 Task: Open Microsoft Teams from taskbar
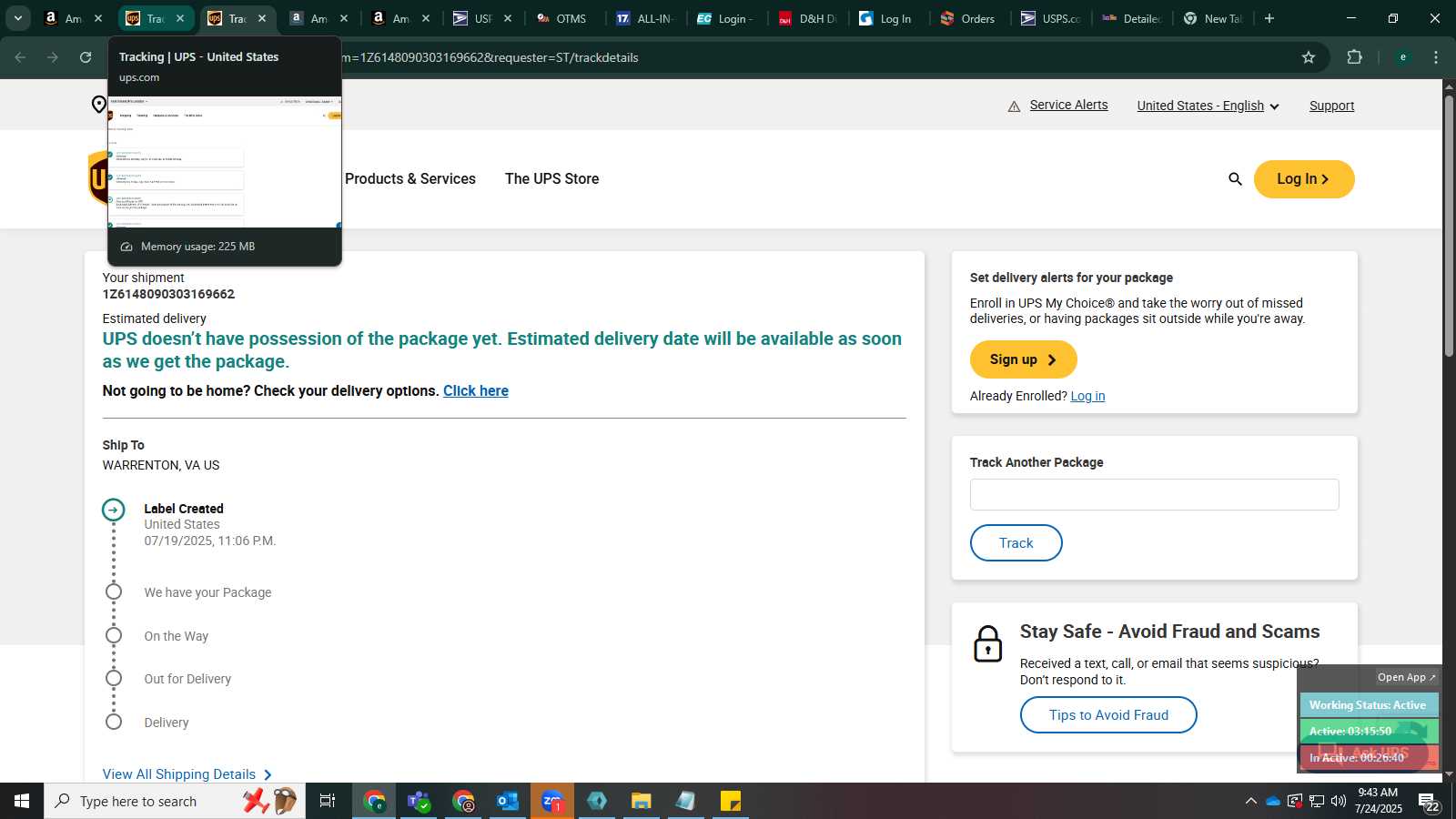[419, 801]
